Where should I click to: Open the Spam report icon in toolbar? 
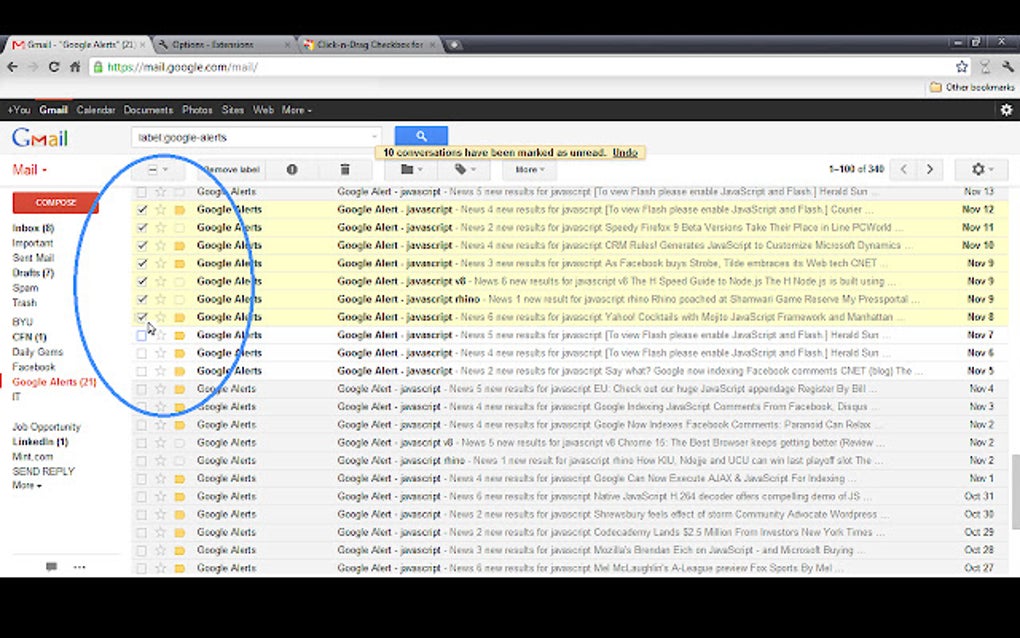tap(291, 169)
